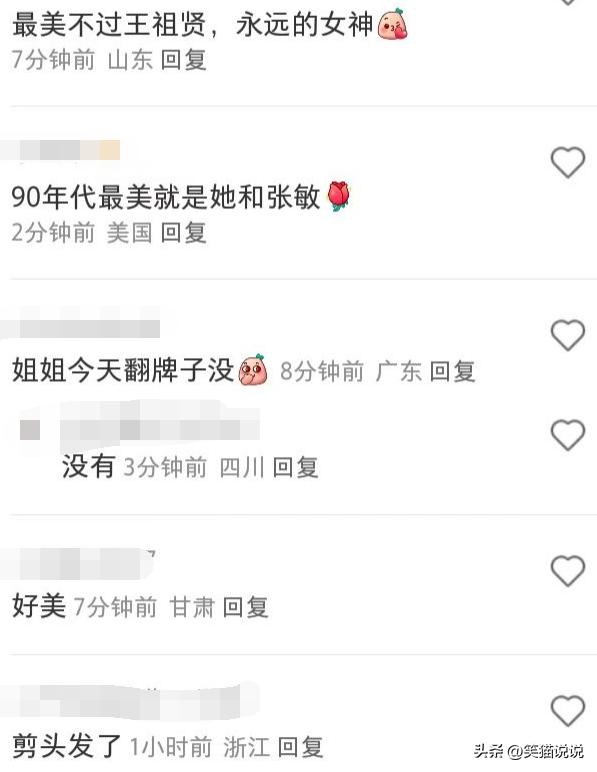Click kiss emoji after 永远的女神
The height and width of the screenshot is (772, 597).
(392, 24)
